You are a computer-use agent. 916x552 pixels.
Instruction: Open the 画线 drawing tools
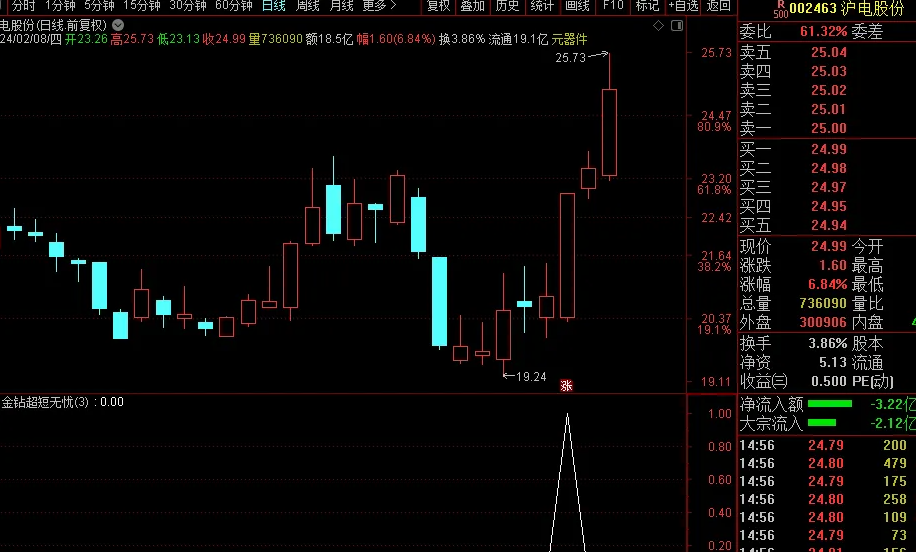(577, 6)
